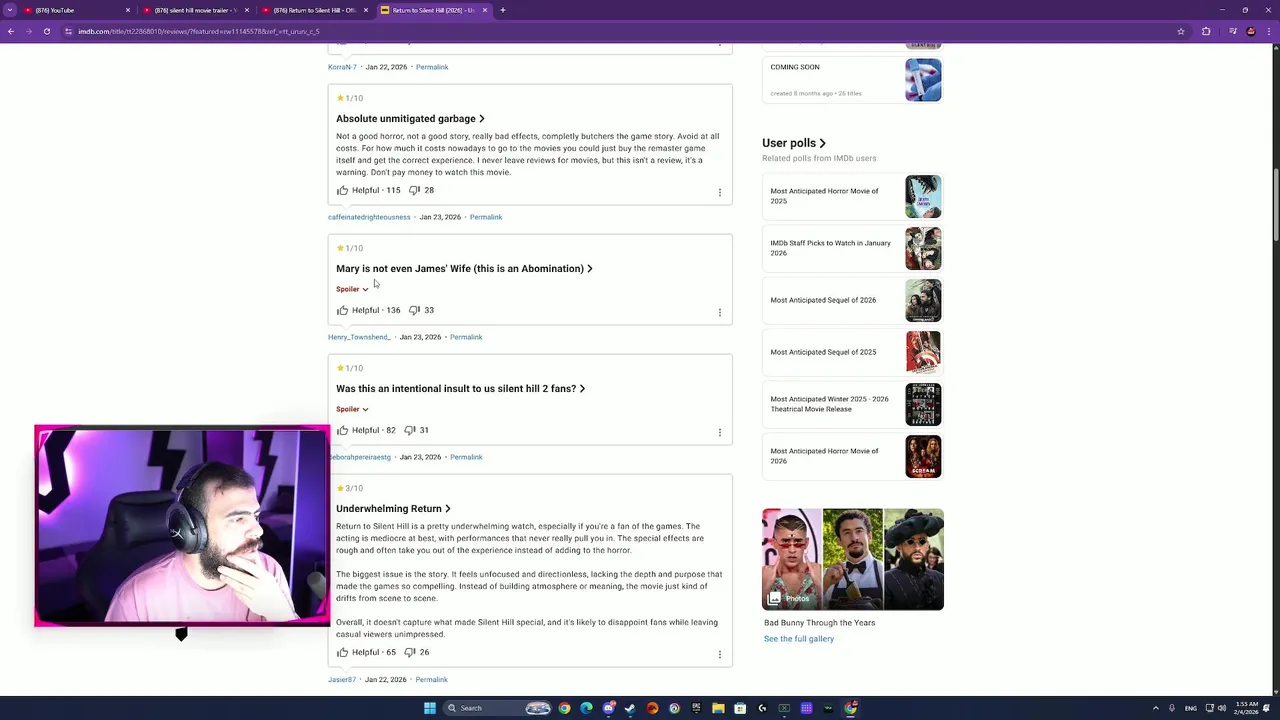Show hidden system tray icons
Viewport: 1280px width, 720px height.
[1157, 708]
